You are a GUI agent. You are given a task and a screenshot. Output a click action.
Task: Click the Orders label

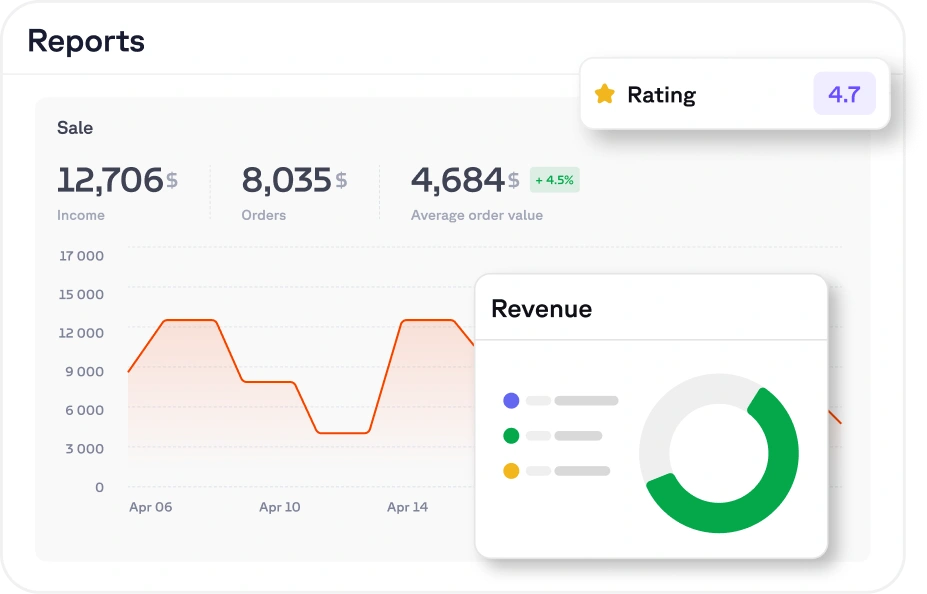click(264, 215)
